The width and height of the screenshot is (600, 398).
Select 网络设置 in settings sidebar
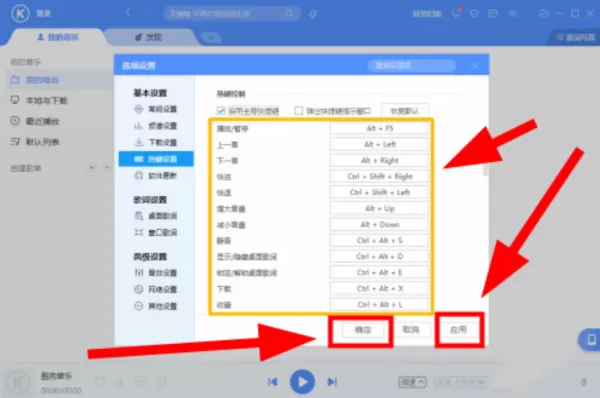pyautogui.click(x=156, y=289)
